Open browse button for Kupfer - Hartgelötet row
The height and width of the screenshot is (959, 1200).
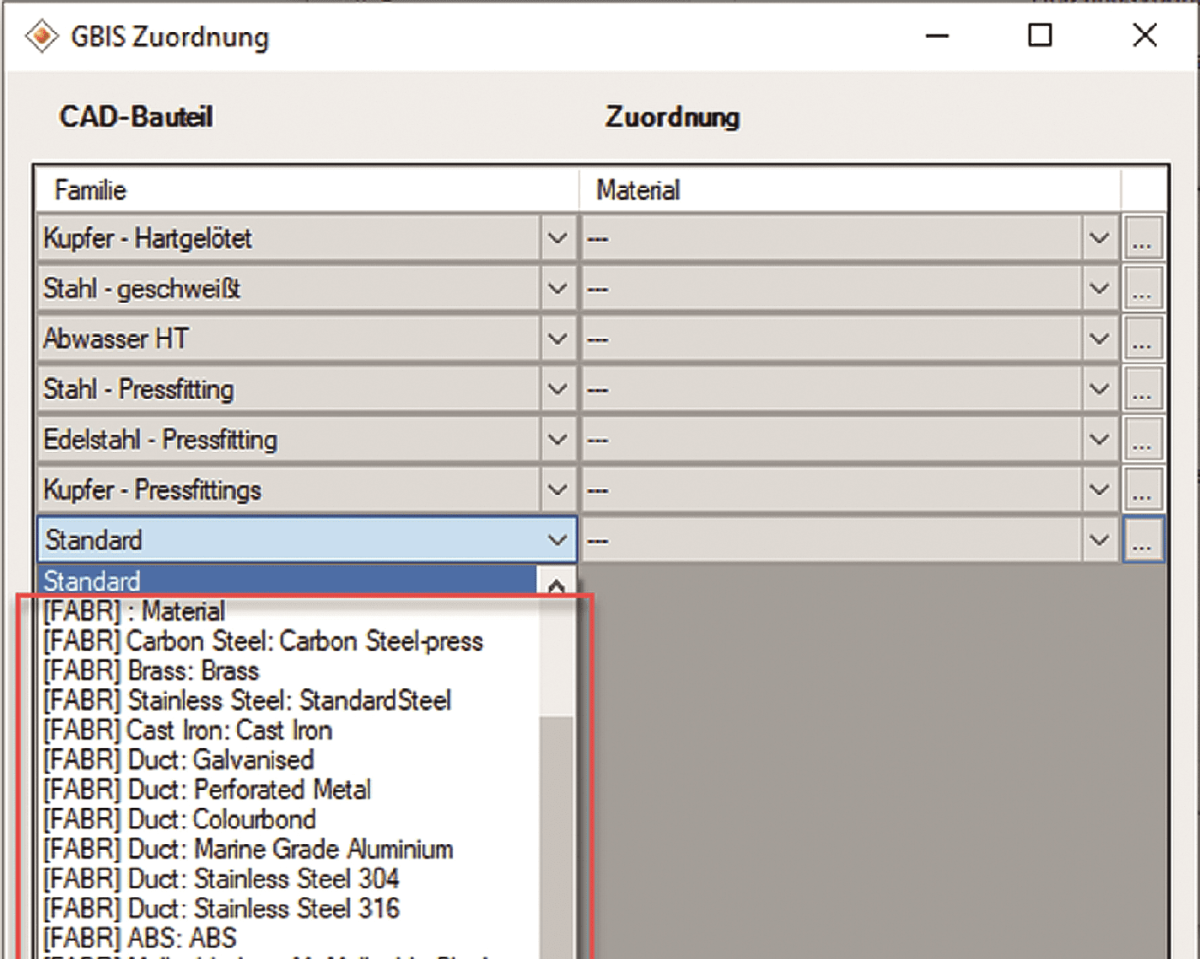click(x=1143, y=240)
